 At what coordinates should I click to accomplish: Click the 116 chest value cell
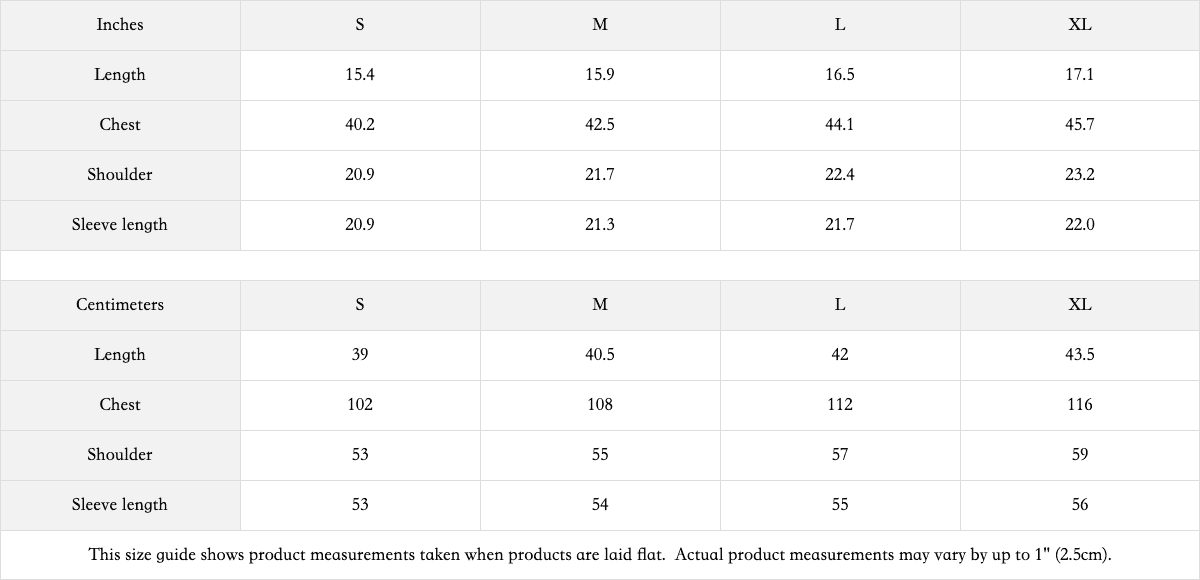click(1080, 405)
